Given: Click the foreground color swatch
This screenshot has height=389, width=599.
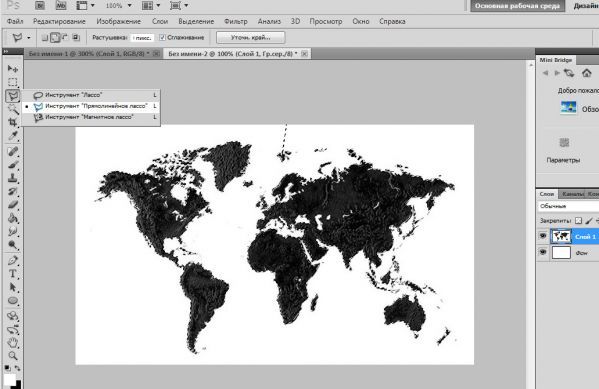Looking at the screenshot, I should pos(10,380).
